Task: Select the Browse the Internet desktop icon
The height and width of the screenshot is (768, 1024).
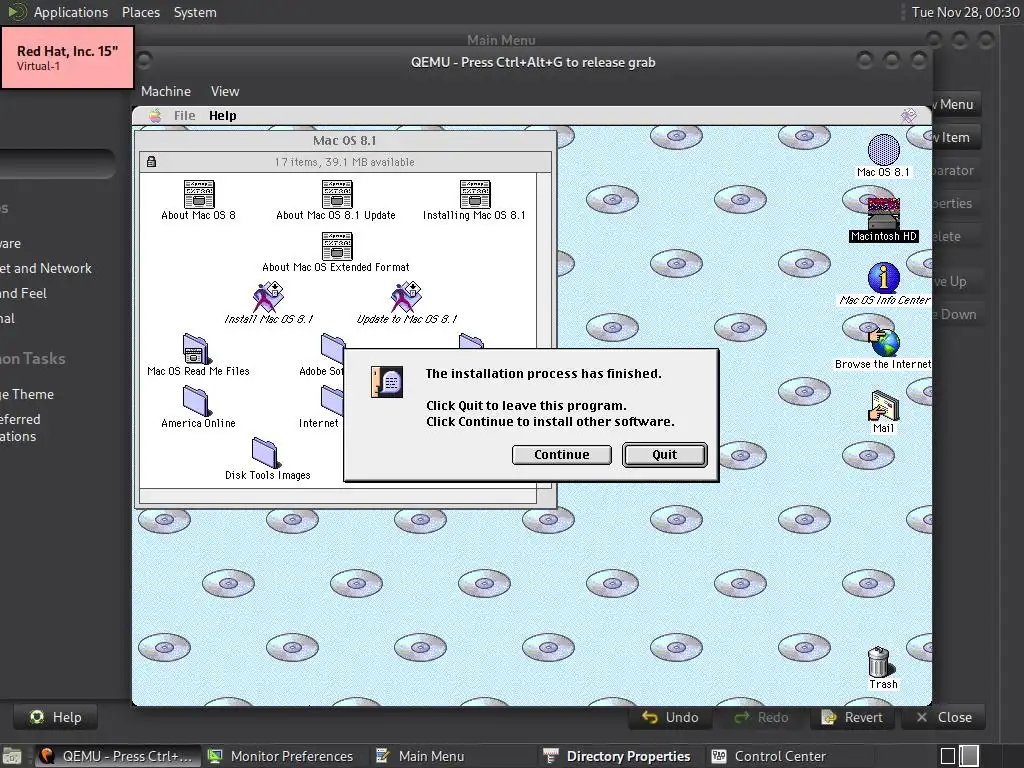Action: (x=884, y=342)
